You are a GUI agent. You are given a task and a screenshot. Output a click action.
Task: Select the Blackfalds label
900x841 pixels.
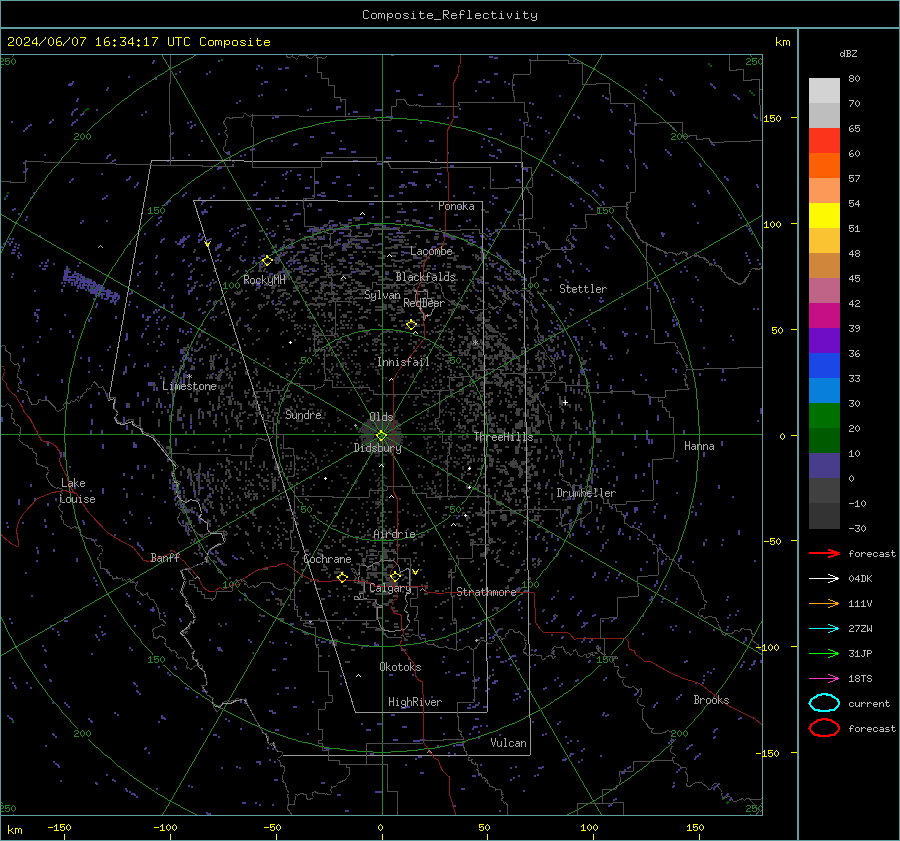[x=425, y=277]
